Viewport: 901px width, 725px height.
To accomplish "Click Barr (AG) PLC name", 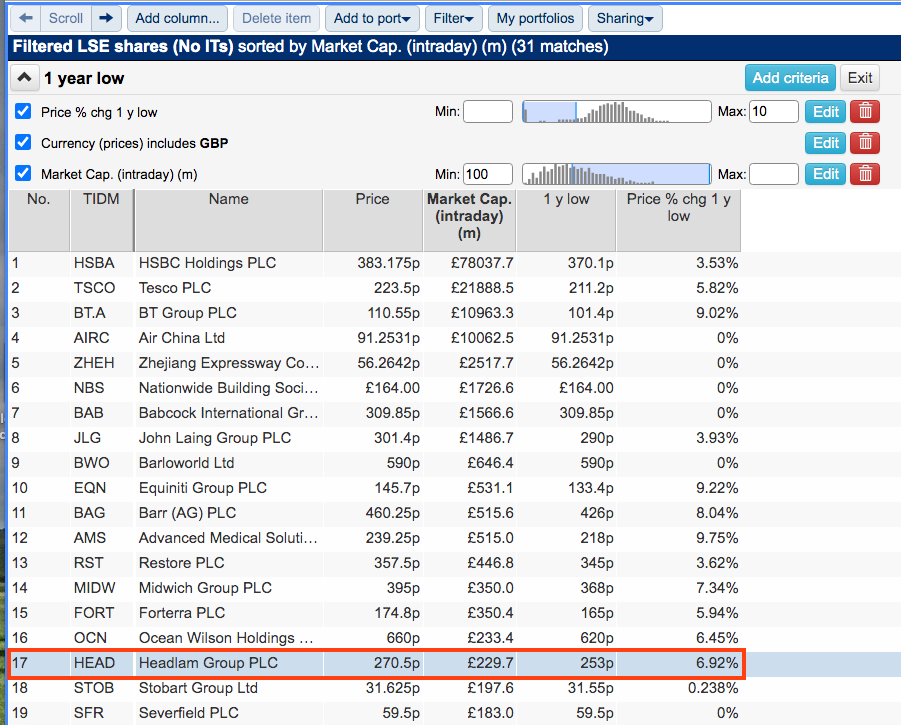I will coord(187,513).
